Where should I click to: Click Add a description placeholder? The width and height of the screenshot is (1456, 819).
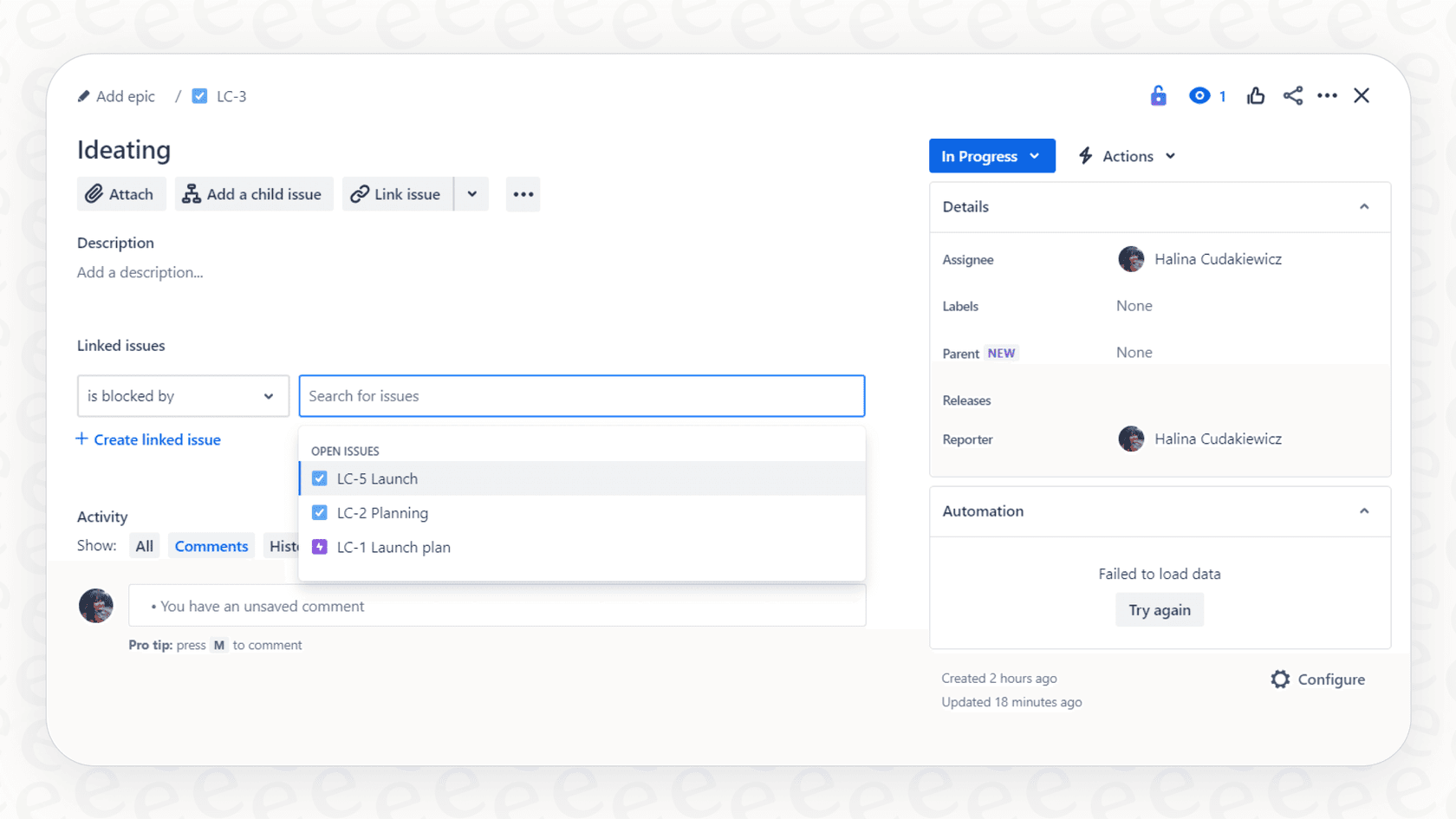tap(140, 272)
